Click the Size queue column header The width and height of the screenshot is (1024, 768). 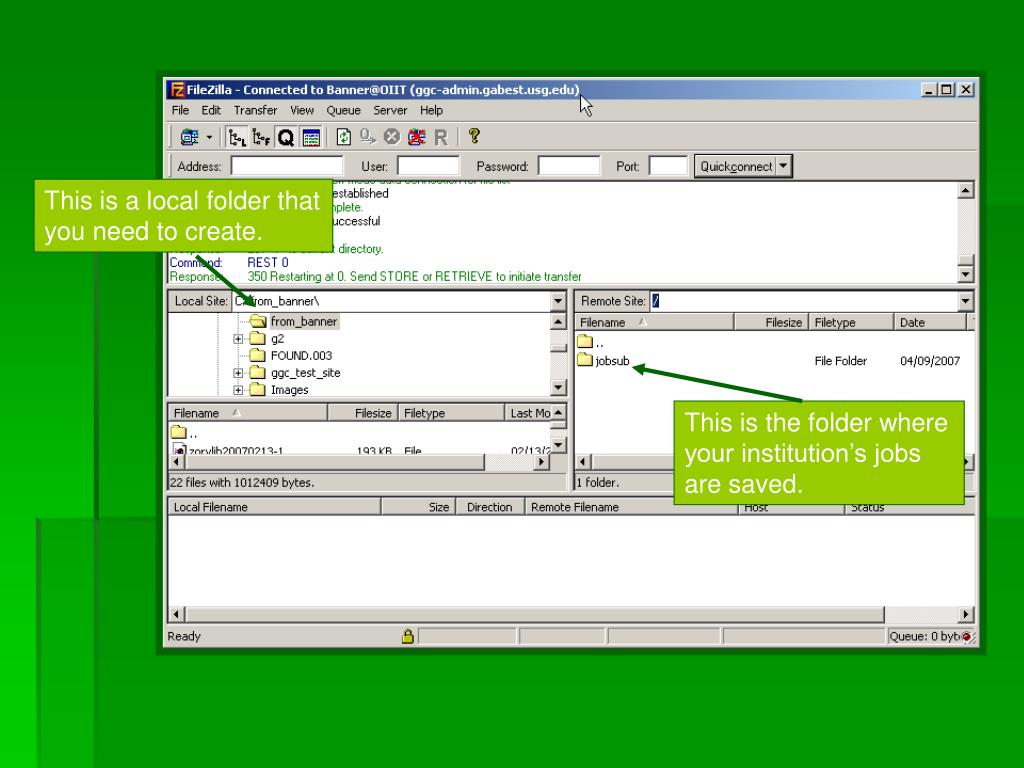(x=419, y=507)
